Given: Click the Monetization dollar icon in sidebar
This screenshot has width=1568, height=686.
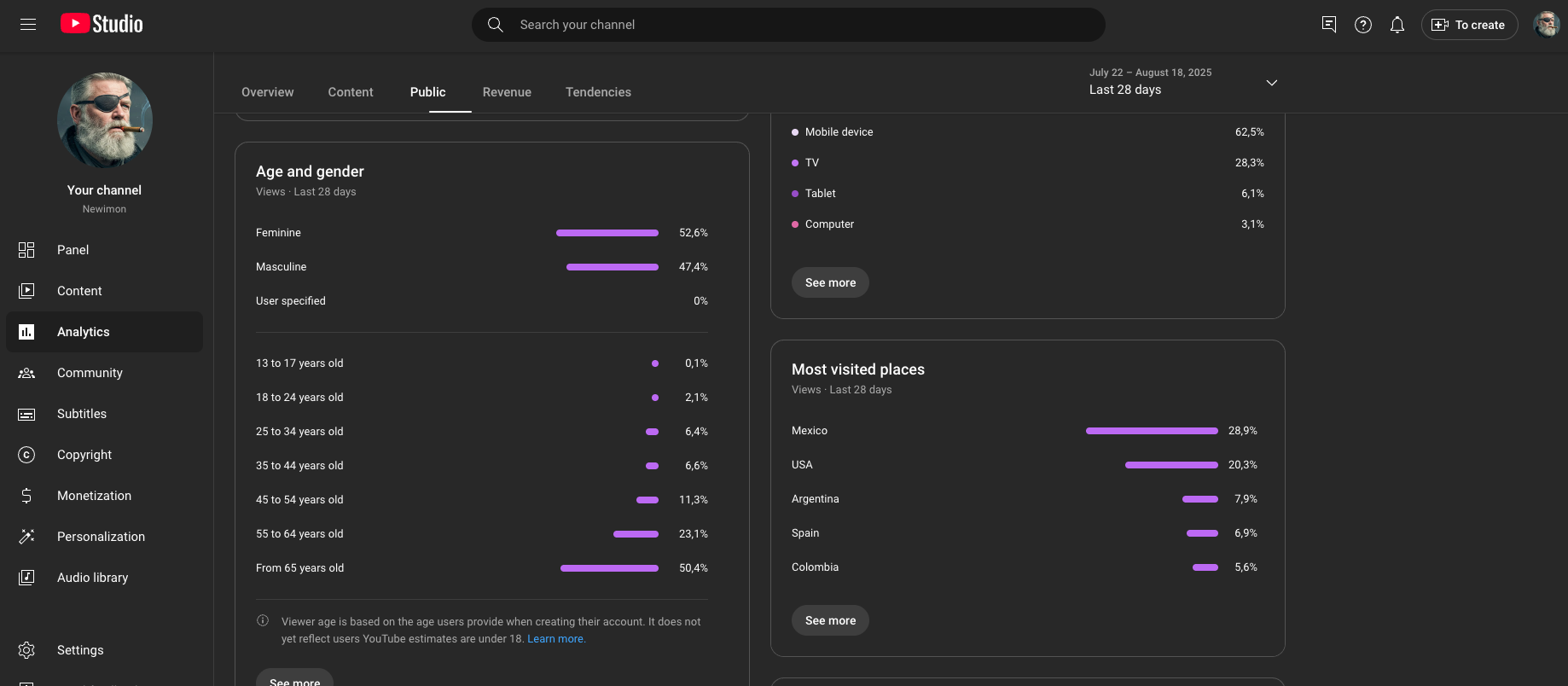Looking at the screenshot, I should point(26,496).
